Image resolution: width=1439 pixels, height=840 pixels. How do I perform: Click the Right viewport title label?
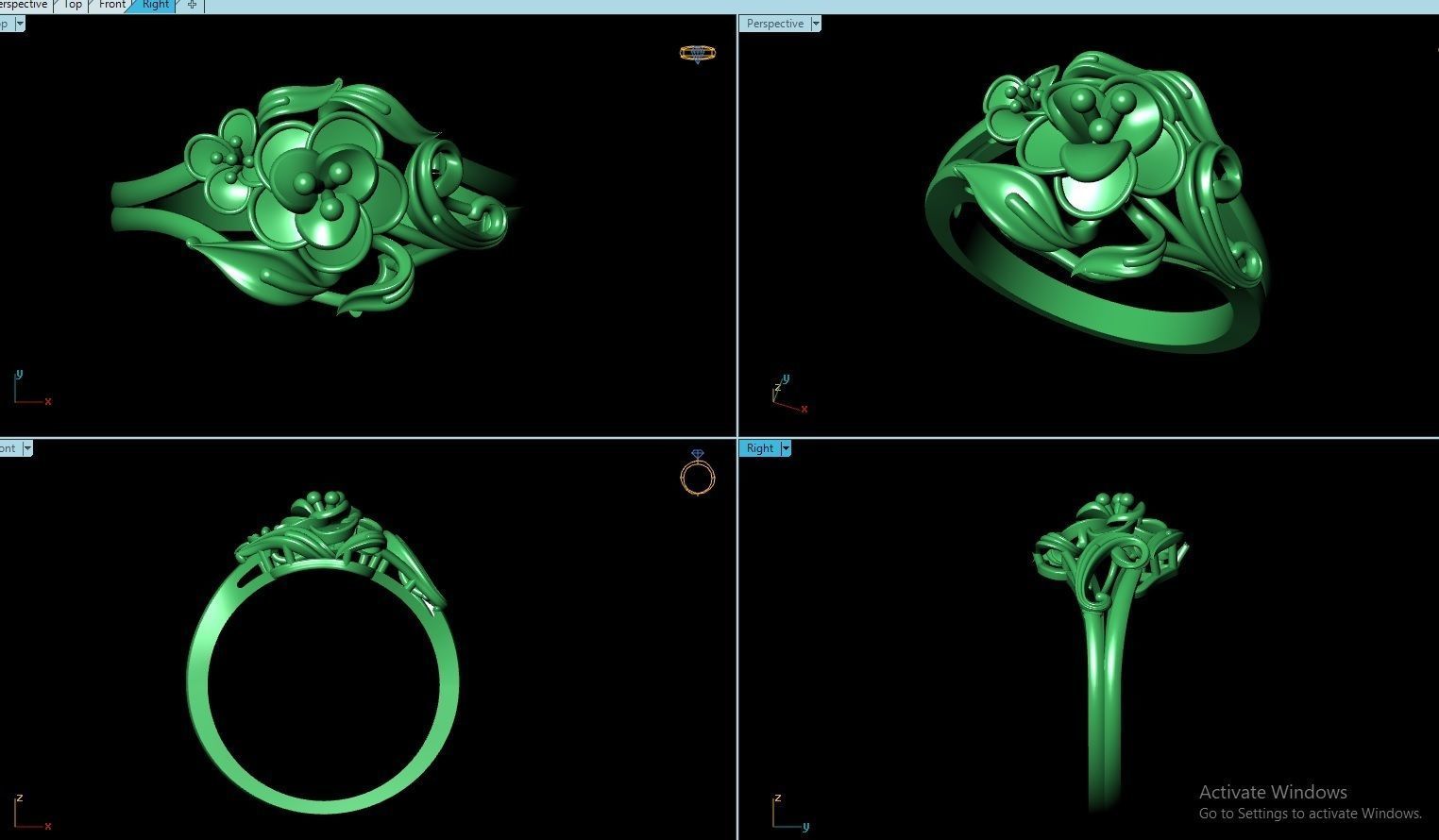click(x=760, y=448)
